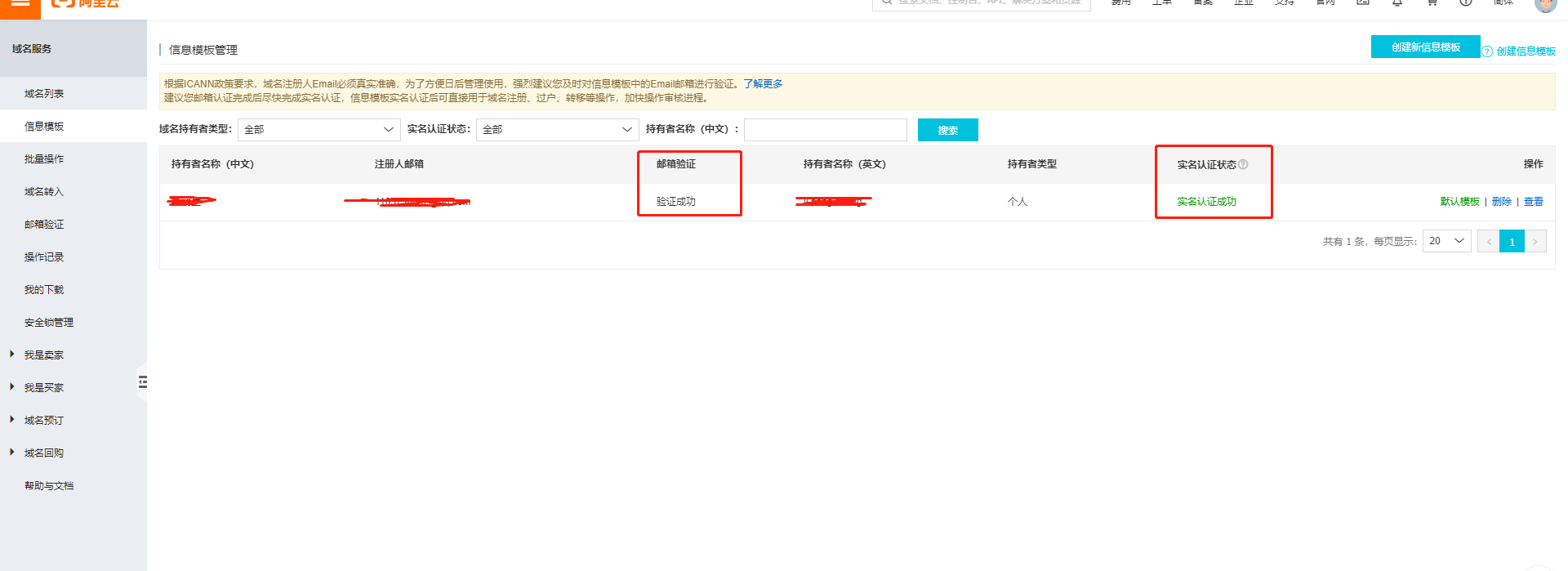Click the 信息模板管理 page title
Image resolution: width=1568 pixels, height=571 pixels.
click(x=203, y=50)
